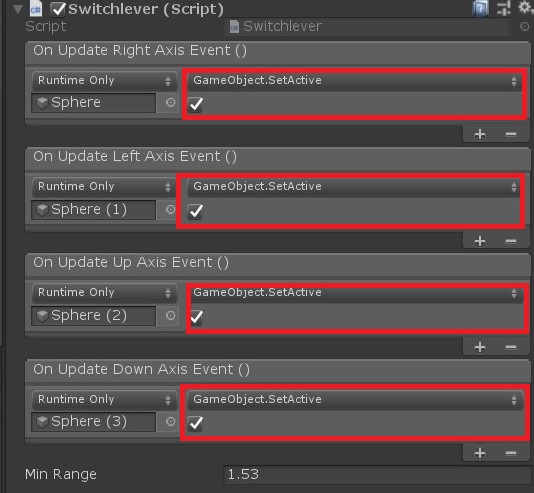
Task: Open the Switchlever component gear menu
Action: 525,7
